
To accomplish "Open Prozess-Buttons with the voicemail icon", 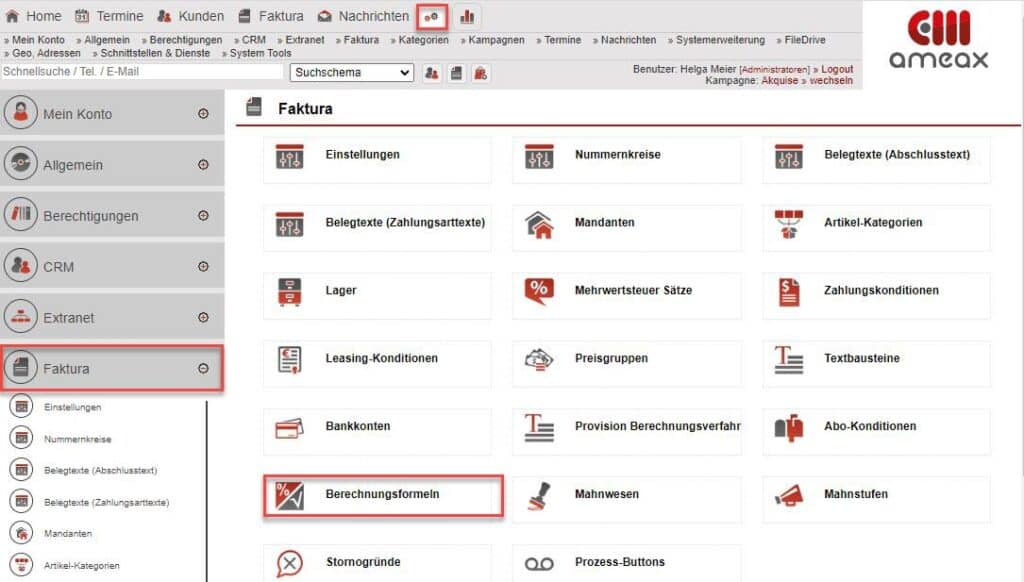I will point(540,561).
